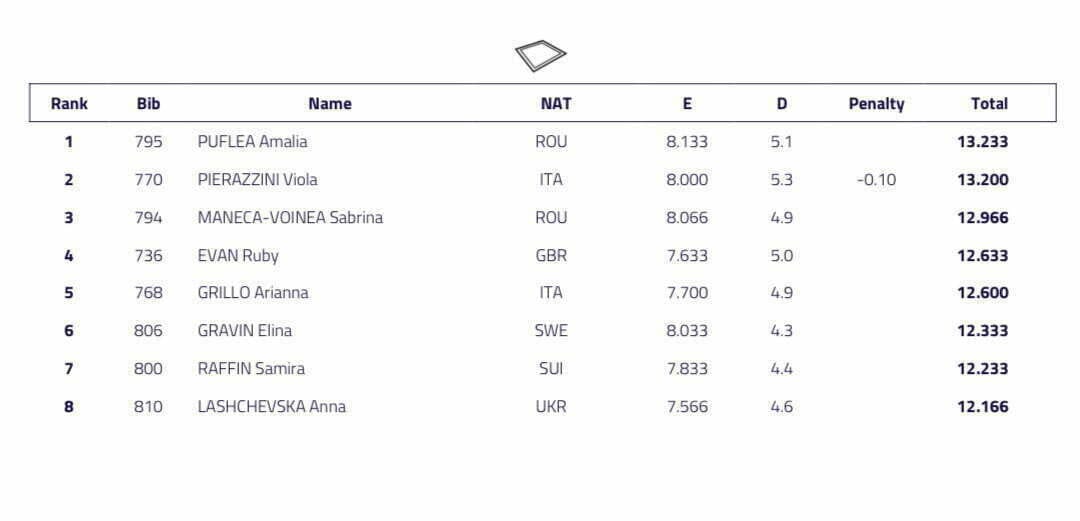The width and height of the screenshot is (1080, 521).
Task: Click the Rank column header
Action: (x=69, y=103)
